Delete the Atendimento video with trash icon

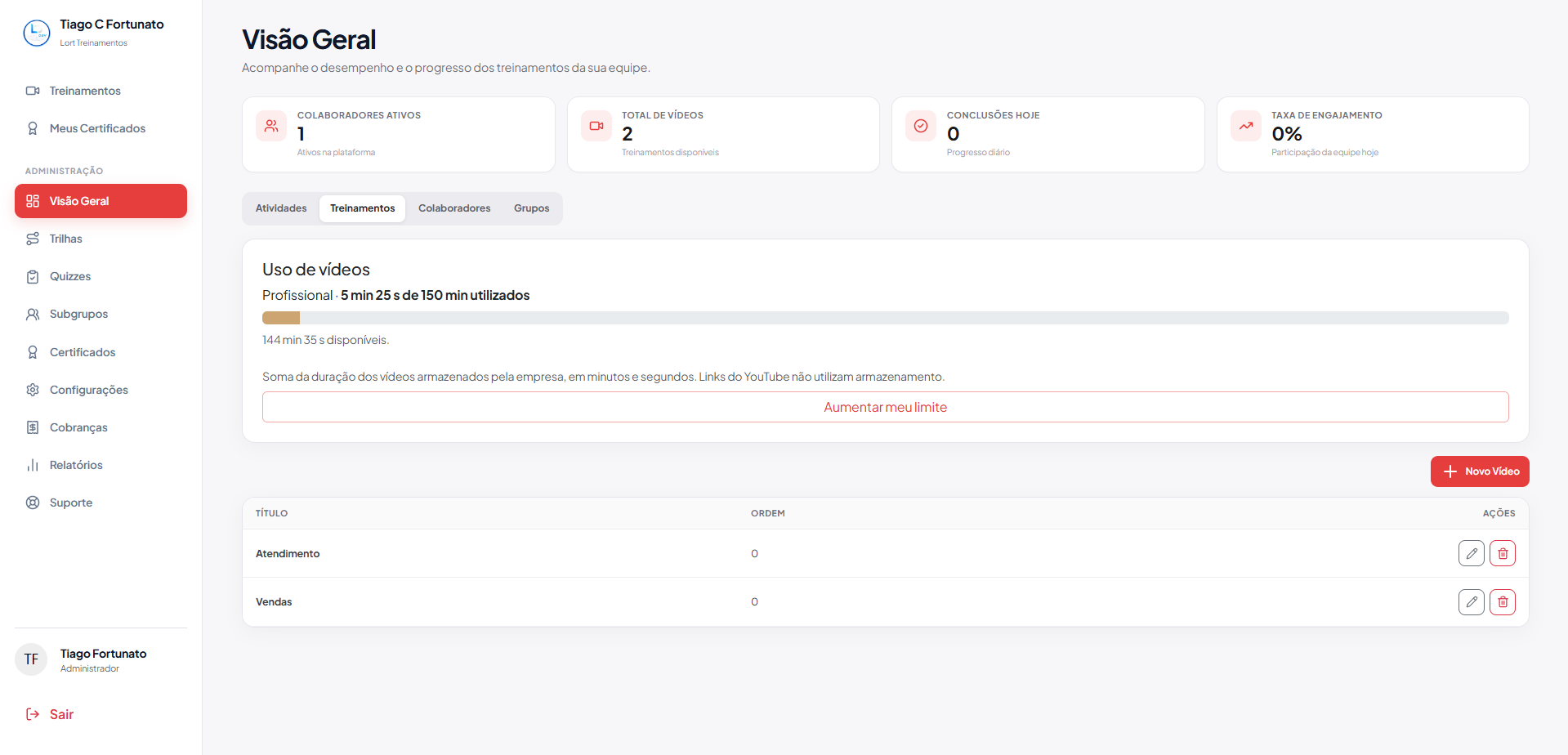pyautogui.click(x=1503, y=553)
